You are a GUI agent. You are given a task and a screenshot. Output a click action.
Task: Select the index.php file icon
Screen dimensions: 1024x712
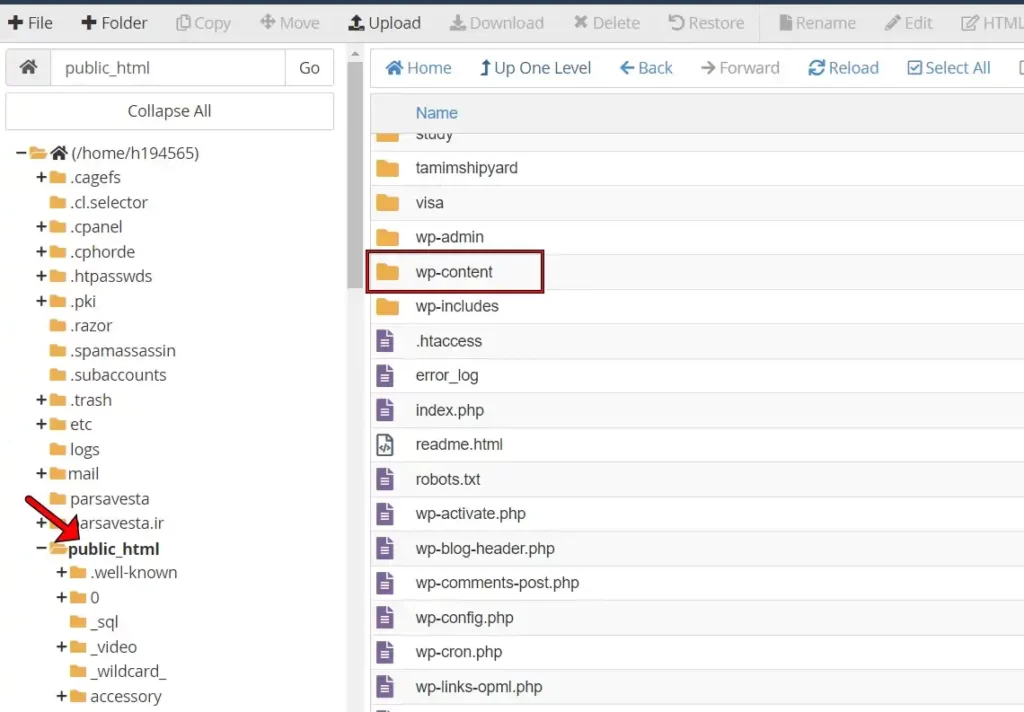click(385, 410)
